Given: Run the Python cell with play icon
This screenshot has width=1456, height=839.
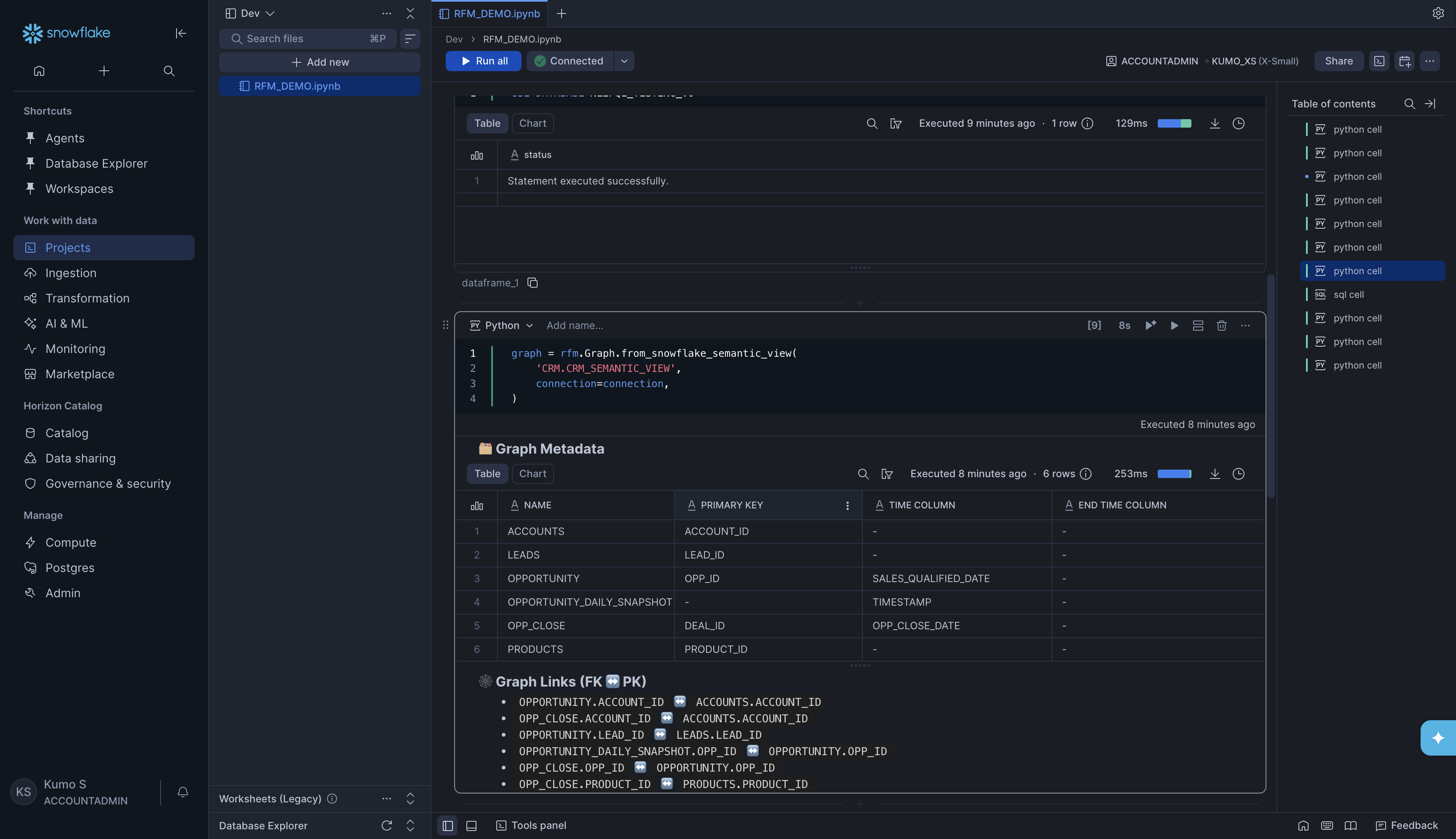Looking at the screenshot, I should [x=1174, y=326].
